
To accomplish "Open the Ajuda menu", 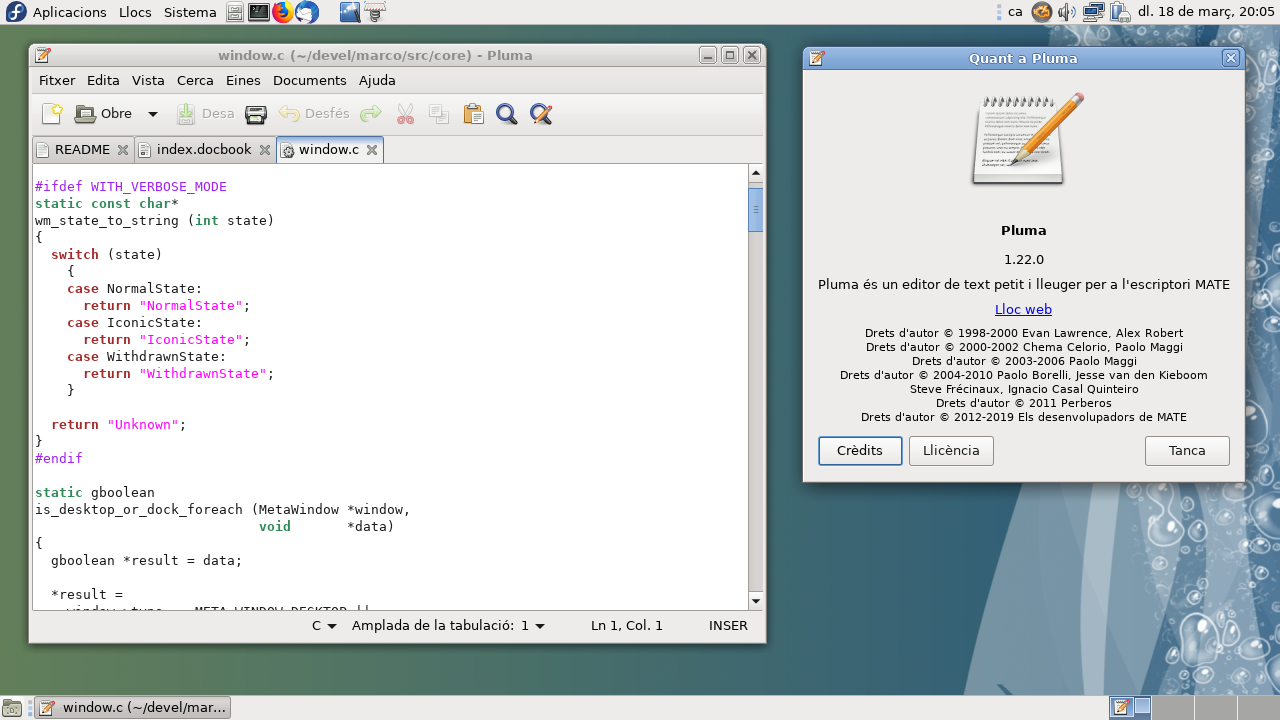I will tap(377, 80).
